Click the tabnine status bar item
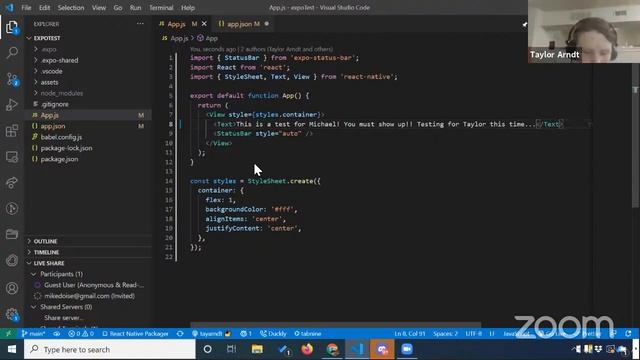 307,333
